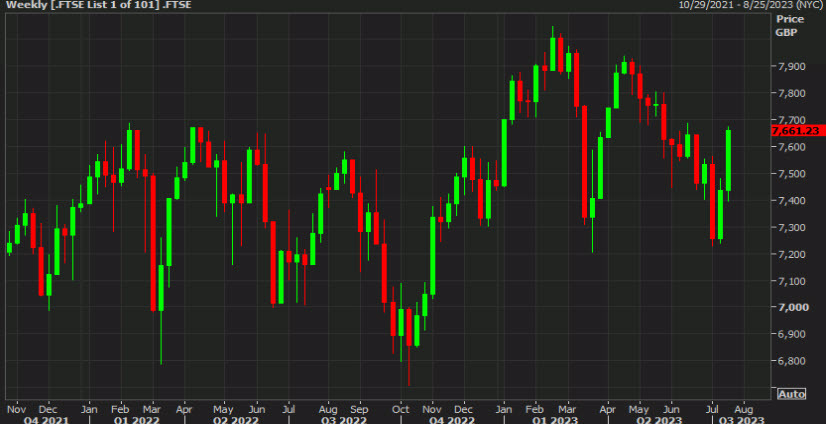Click the large red March 2022 candle
The width and height of the screenshot is (826, 424).
(x=153, y=243)
